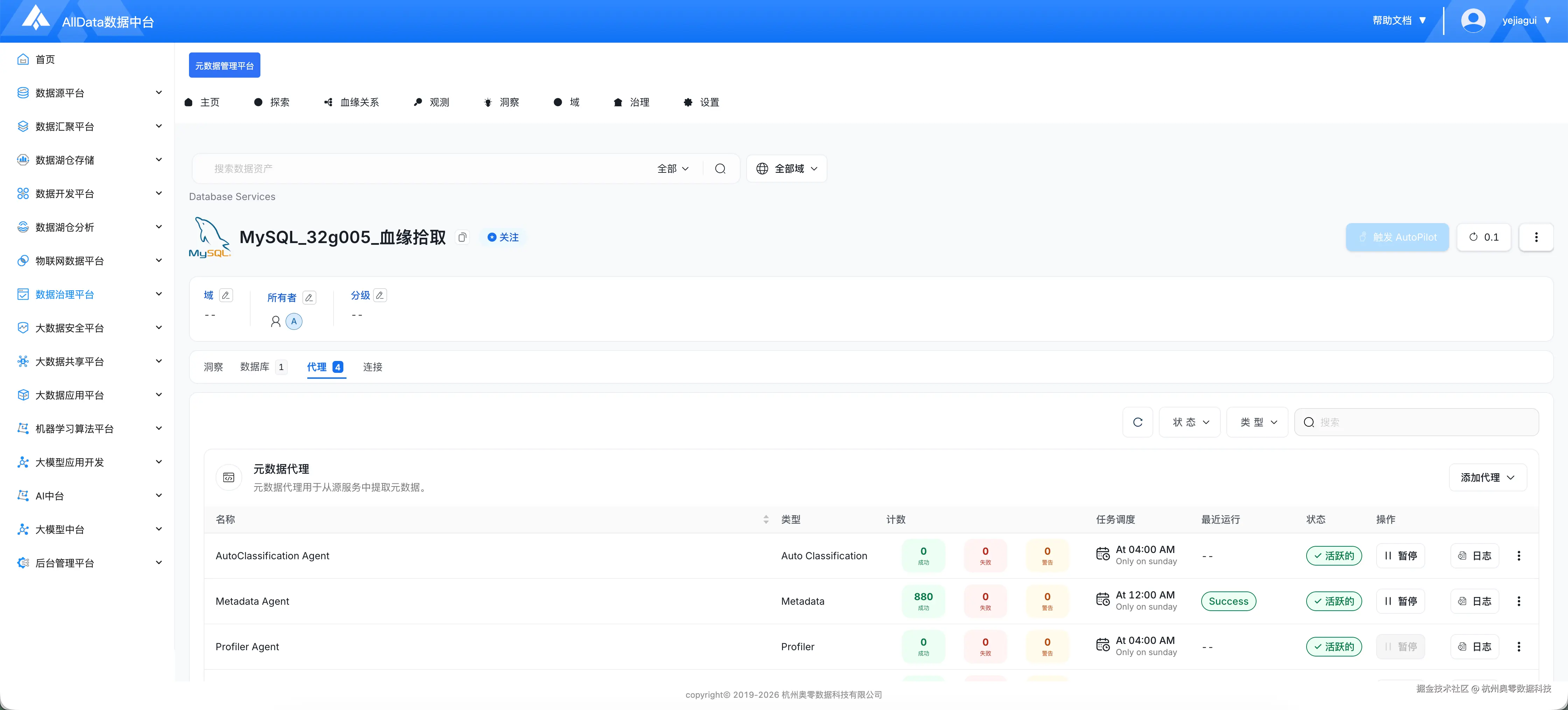The image size is (1568, 710).
Task: Click the owner avatar A
Action: 294,321
